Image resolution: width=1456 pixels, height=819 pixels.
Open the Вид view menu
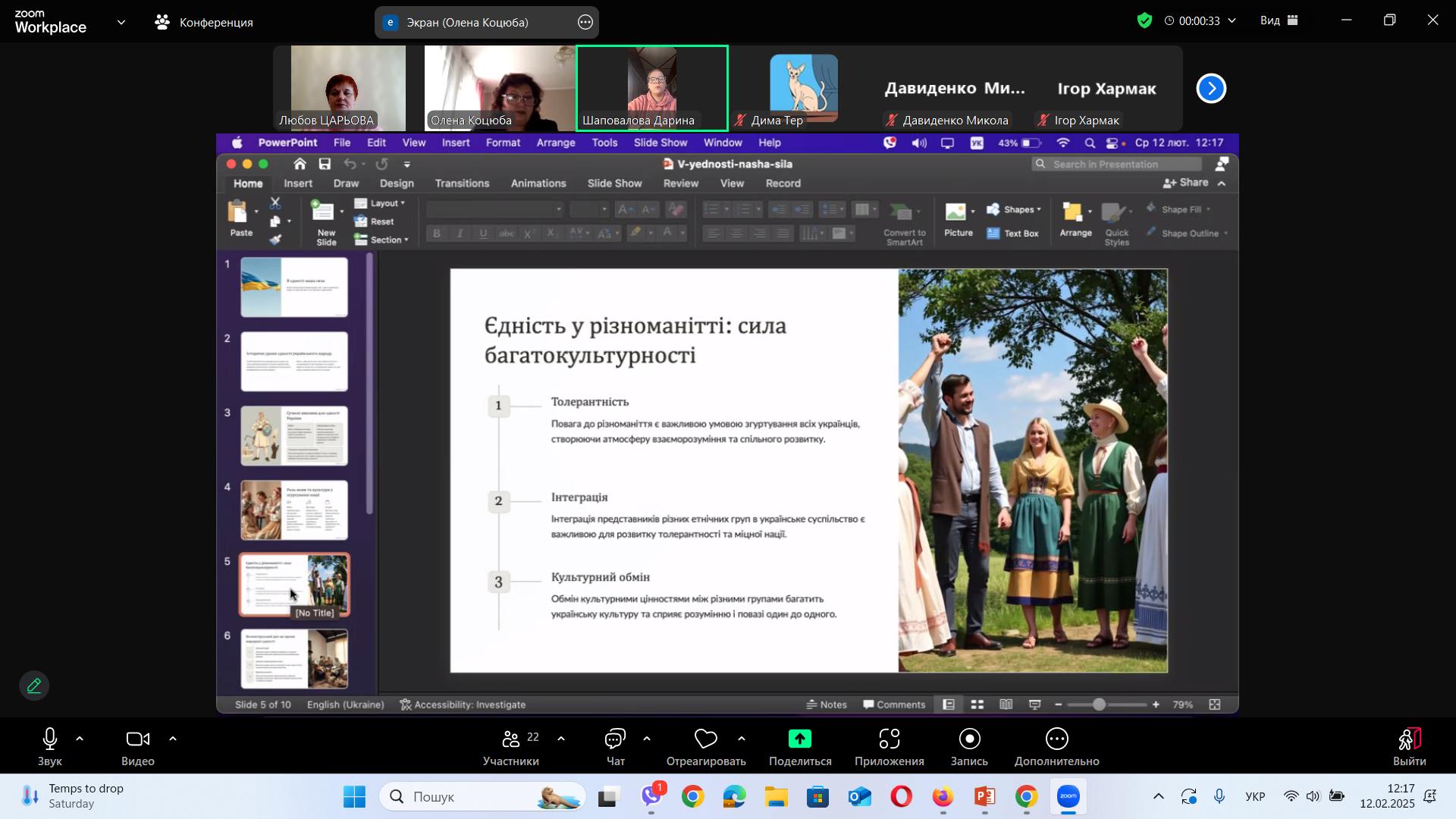tap(1279, 21)
